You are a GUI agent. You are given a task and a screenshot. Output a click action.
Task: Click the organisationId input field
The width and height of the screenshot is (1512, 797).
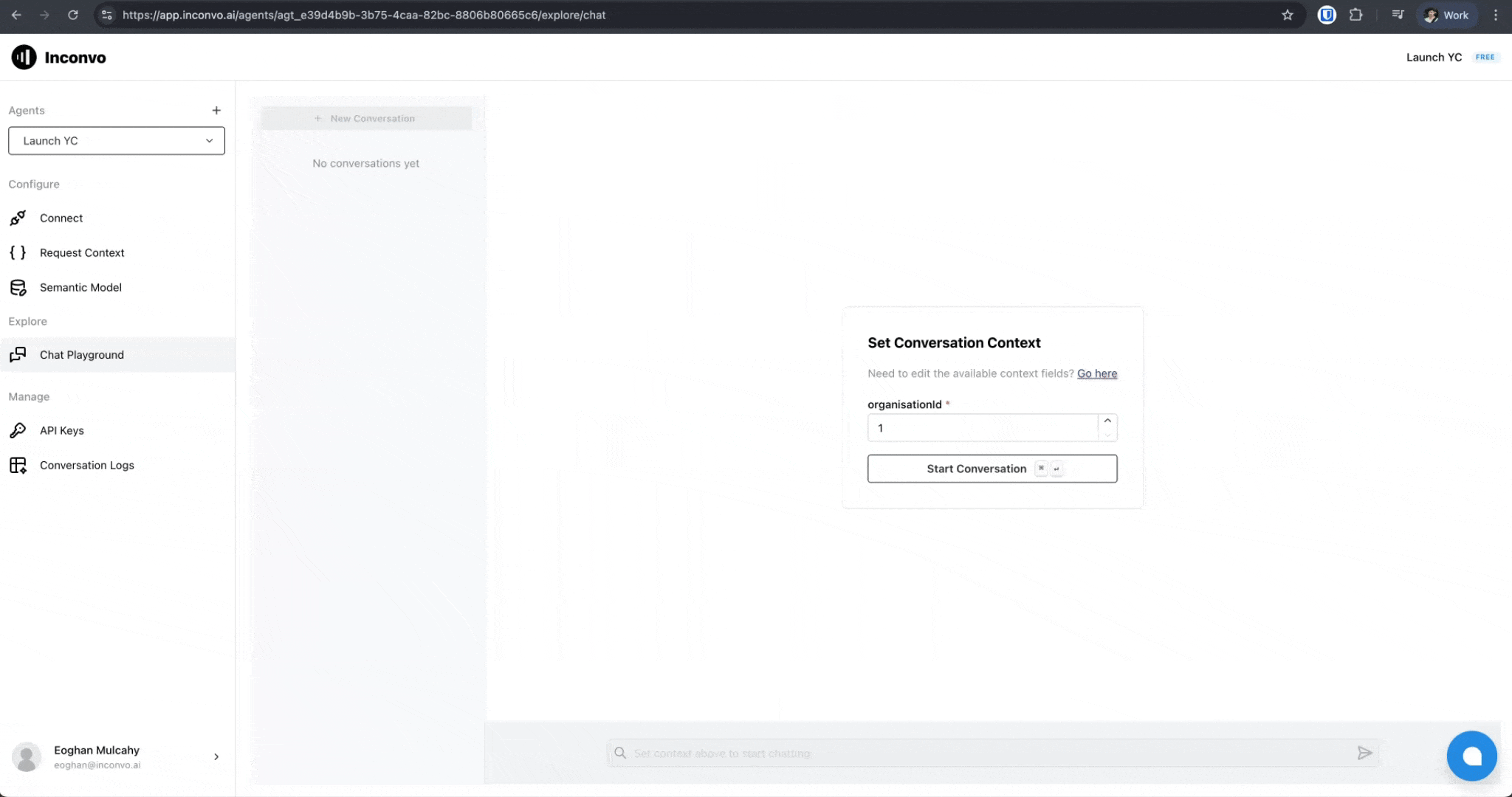982,428
